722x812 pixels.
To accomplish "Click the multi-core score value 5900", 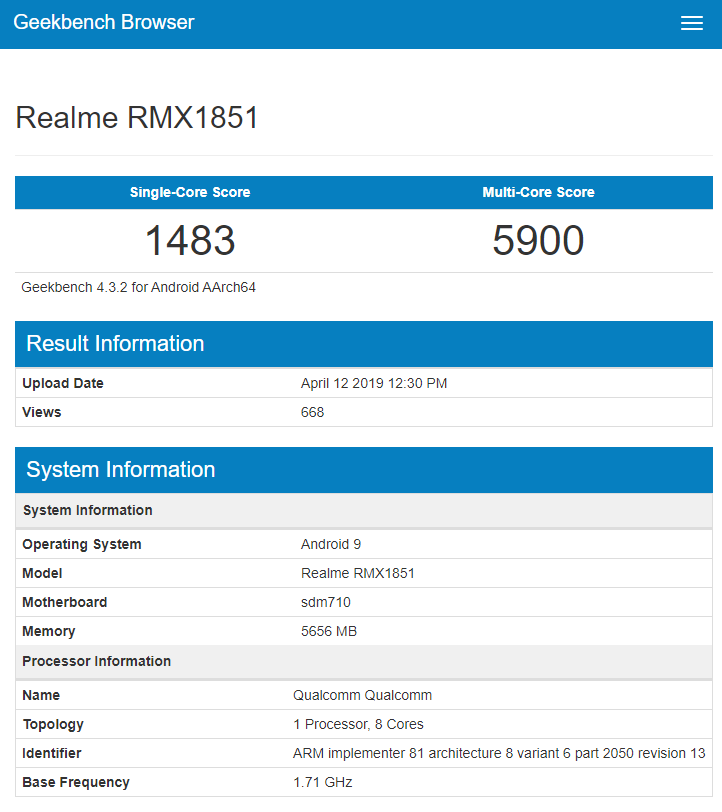I will click(x=538, y=241).
